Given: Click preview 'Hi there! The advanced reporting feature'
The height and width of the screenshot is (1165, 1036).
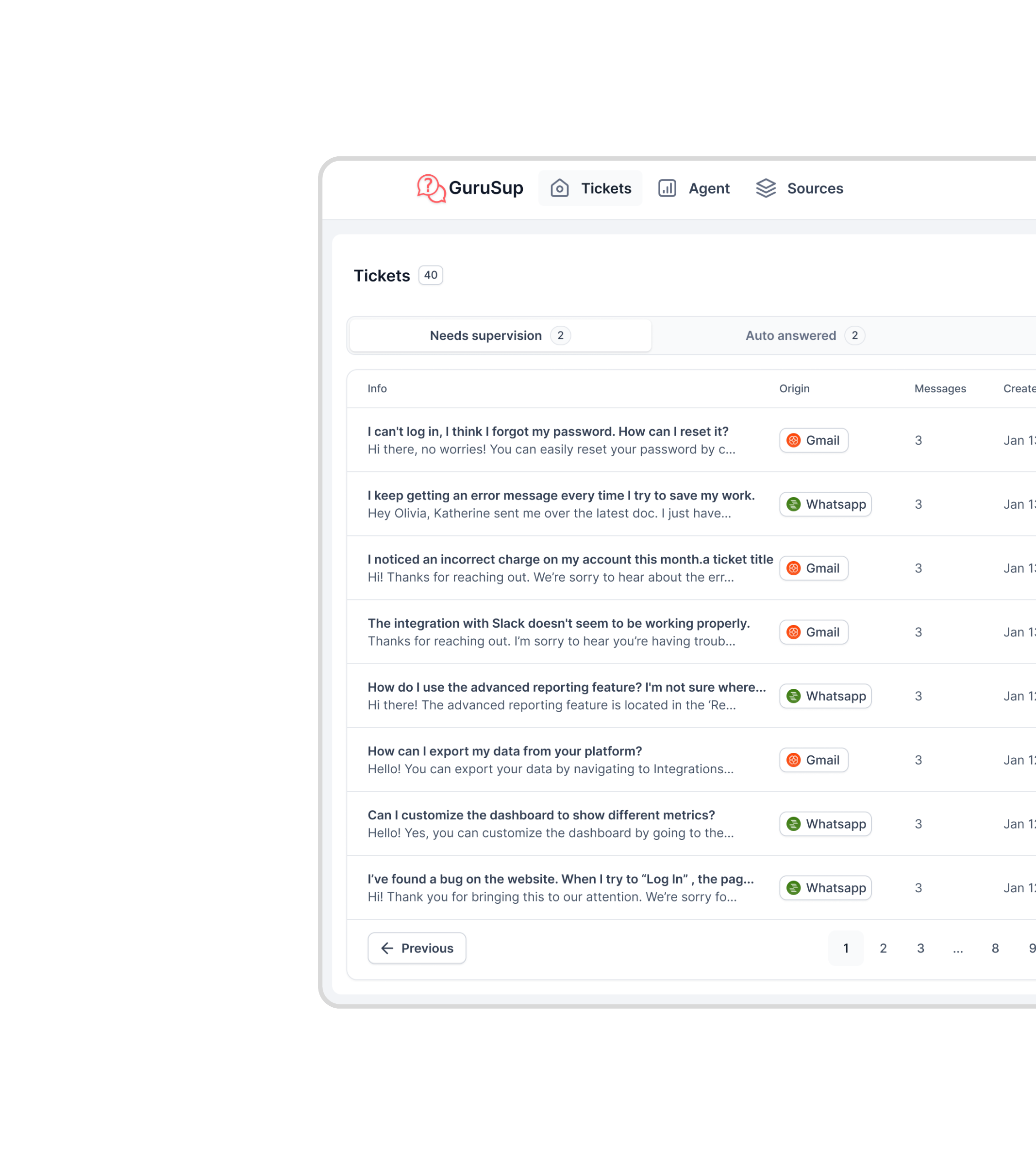Looking at the screenshot, I should 551,704.
